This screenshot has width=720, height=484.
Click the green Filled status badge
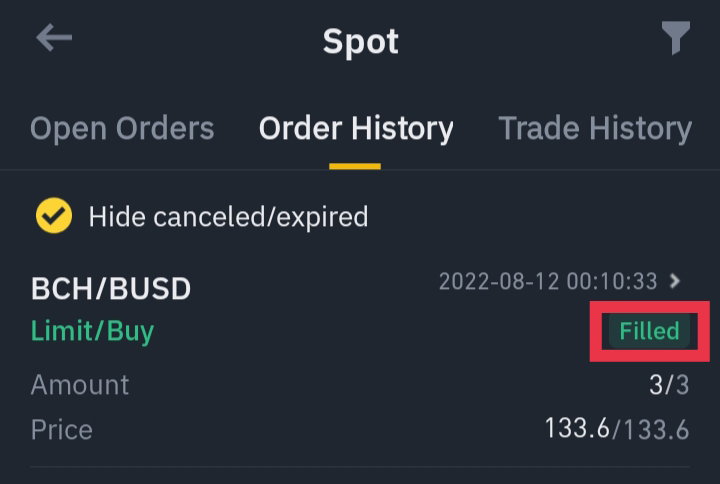[649, 331]
